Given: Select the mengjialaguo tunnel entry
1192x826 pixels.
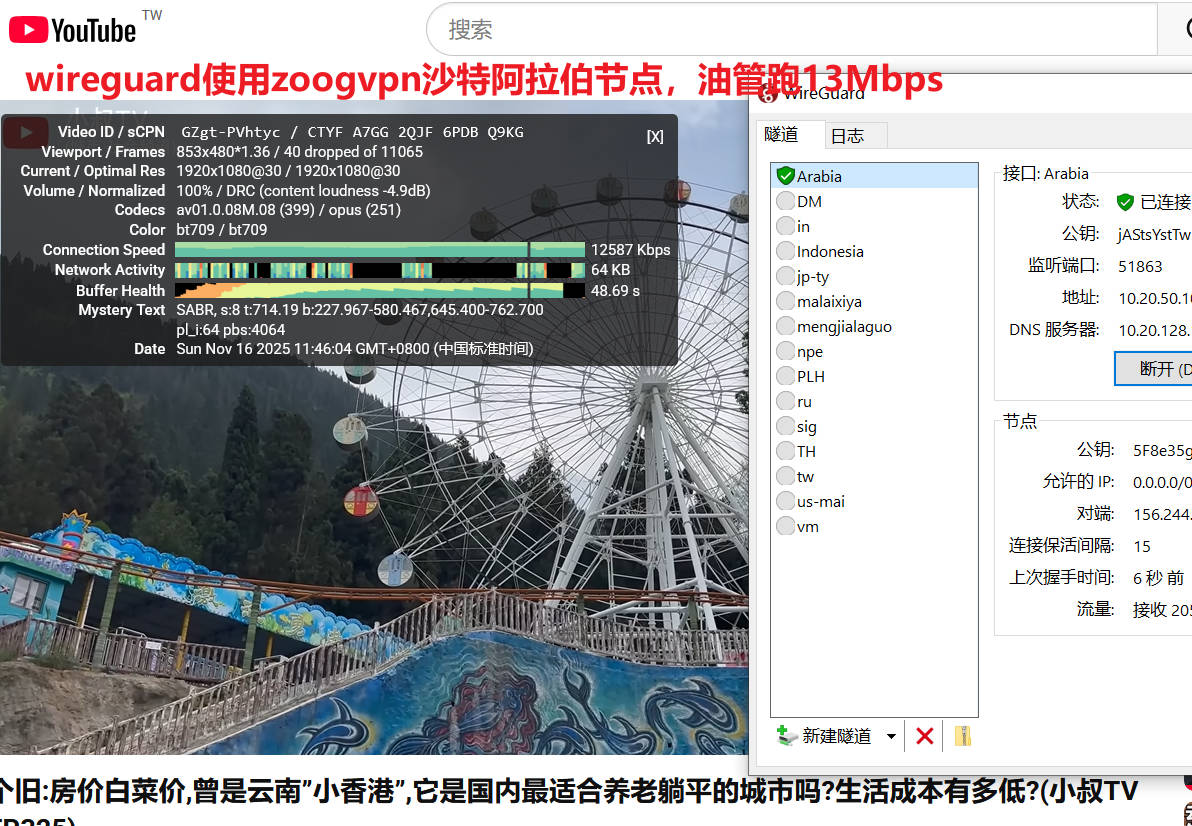Looking at the screenshot, I should click(x=844, y=326).
